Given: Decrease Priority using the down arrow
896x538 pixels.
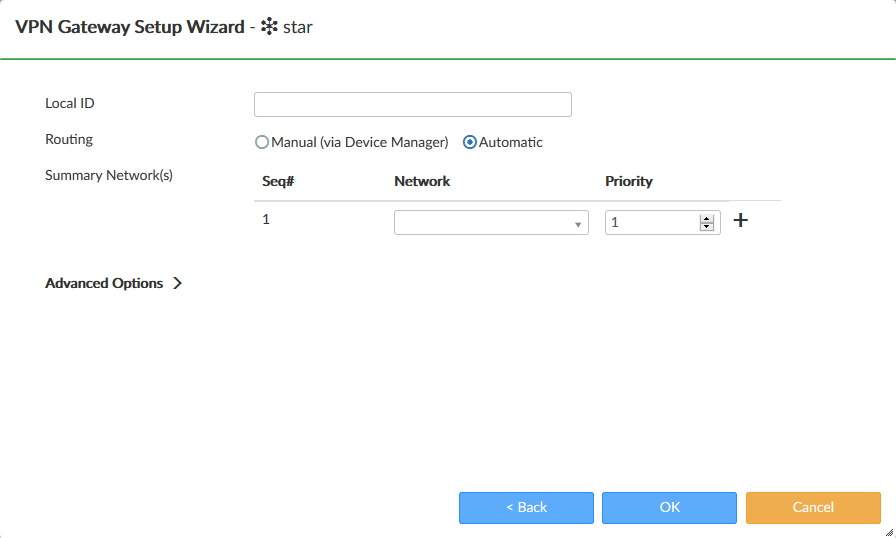Looking at the screenshot, I should pos(707,227).
